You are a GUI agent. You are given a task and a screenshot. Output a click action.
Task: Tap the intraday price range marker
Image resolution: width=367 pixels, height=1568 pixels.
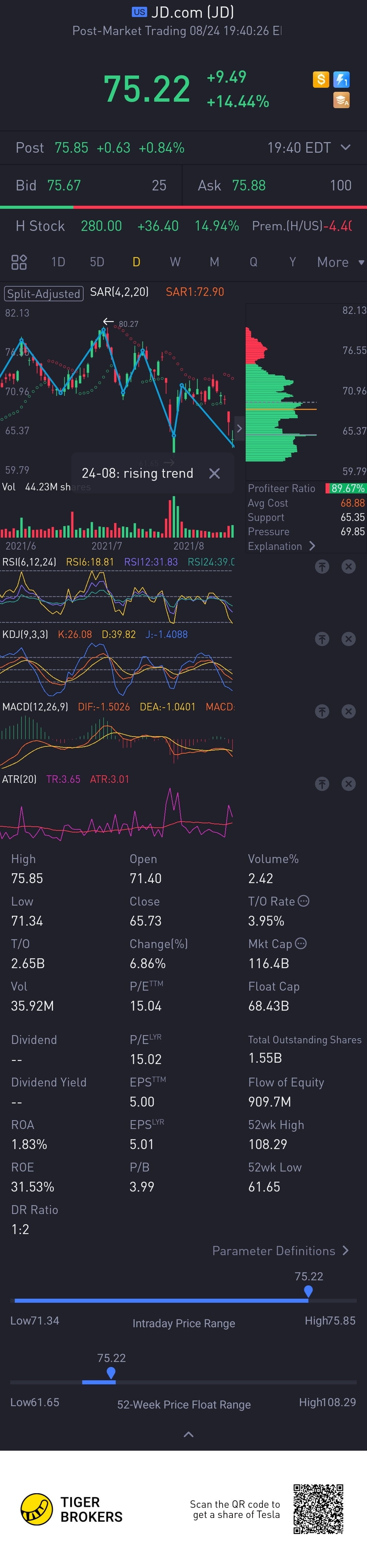coord(309,1291)
